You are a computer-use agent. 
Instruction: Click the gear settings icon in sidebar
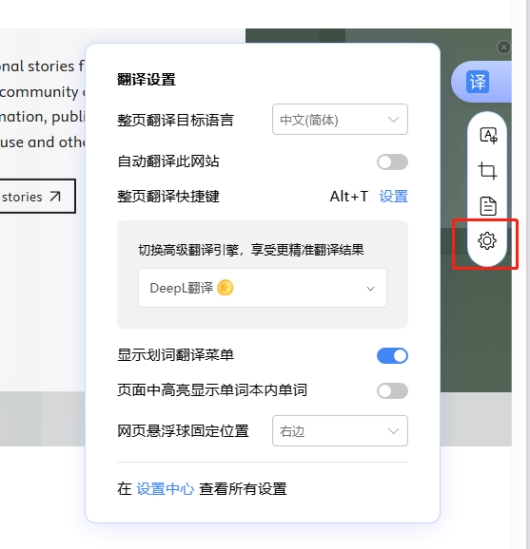click(x=487, y=241)
